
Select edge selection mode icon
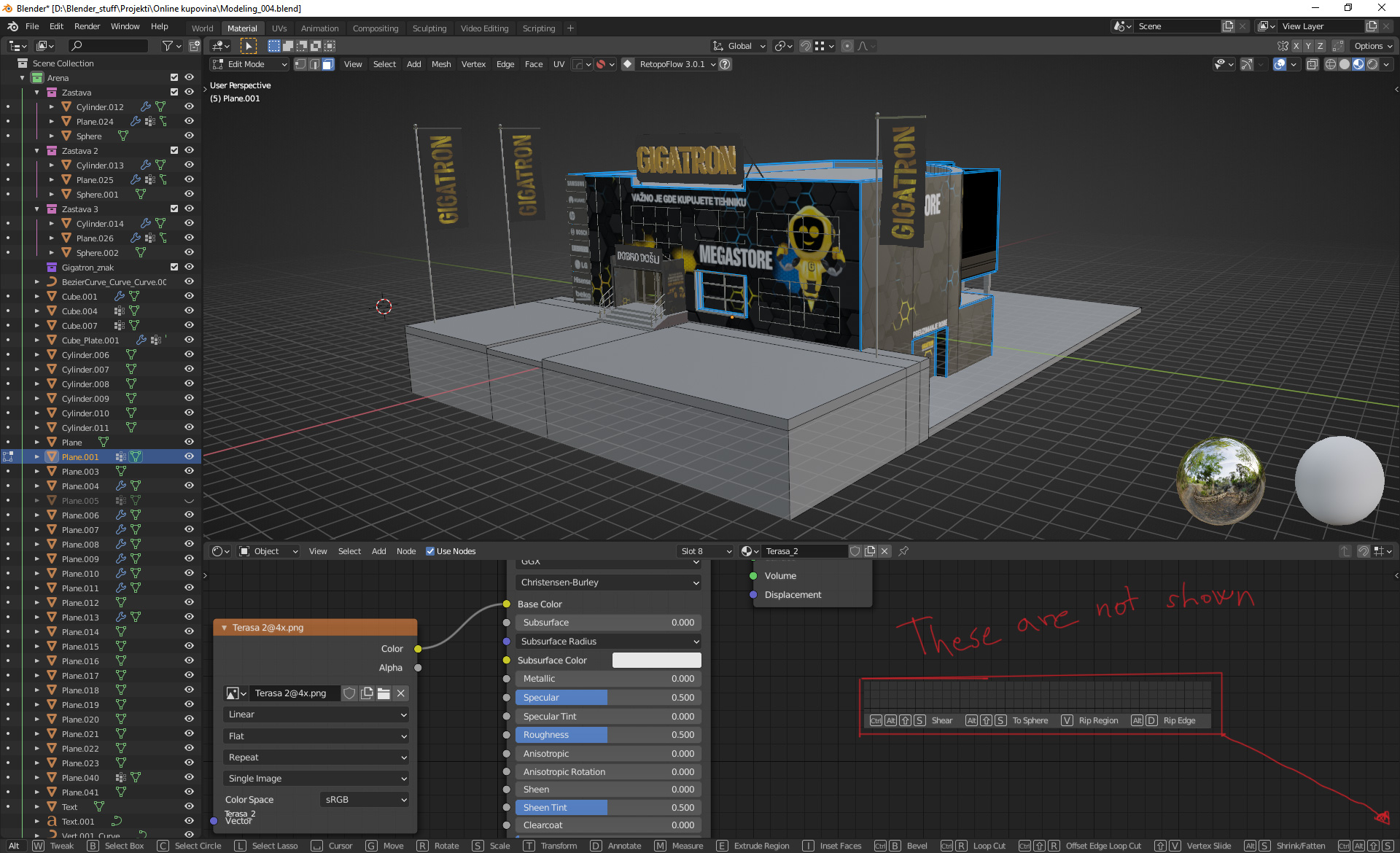pyautogui.click(x=314, y=64)
